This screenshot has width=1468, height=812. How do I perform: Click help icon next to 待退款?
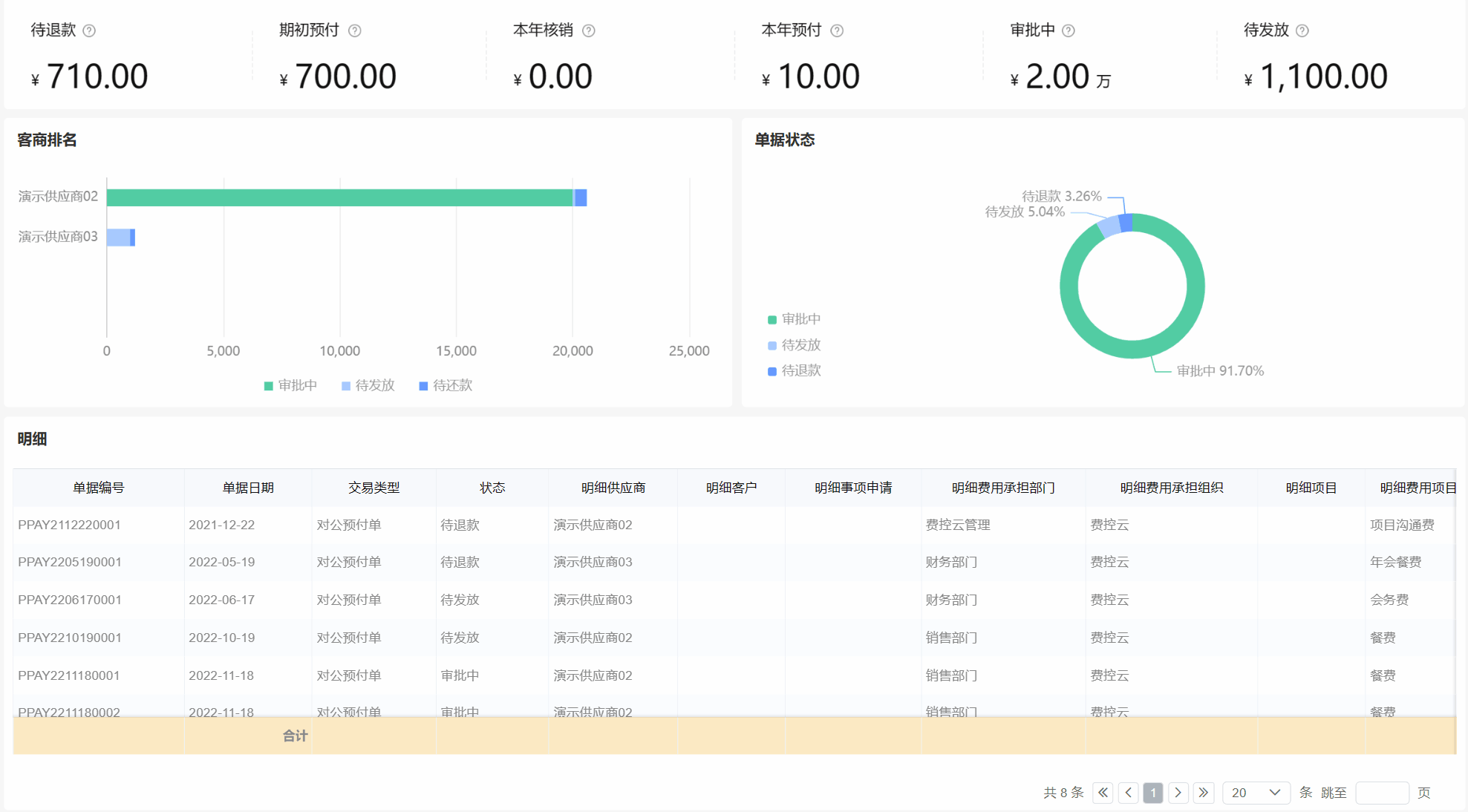[89, 30]
